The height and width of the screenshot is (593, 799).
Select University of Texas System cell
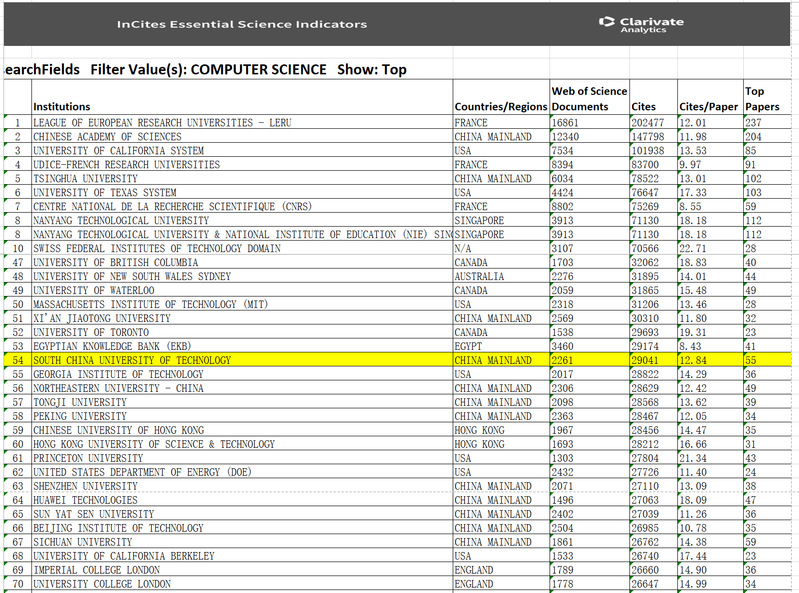tap(242, 193)
